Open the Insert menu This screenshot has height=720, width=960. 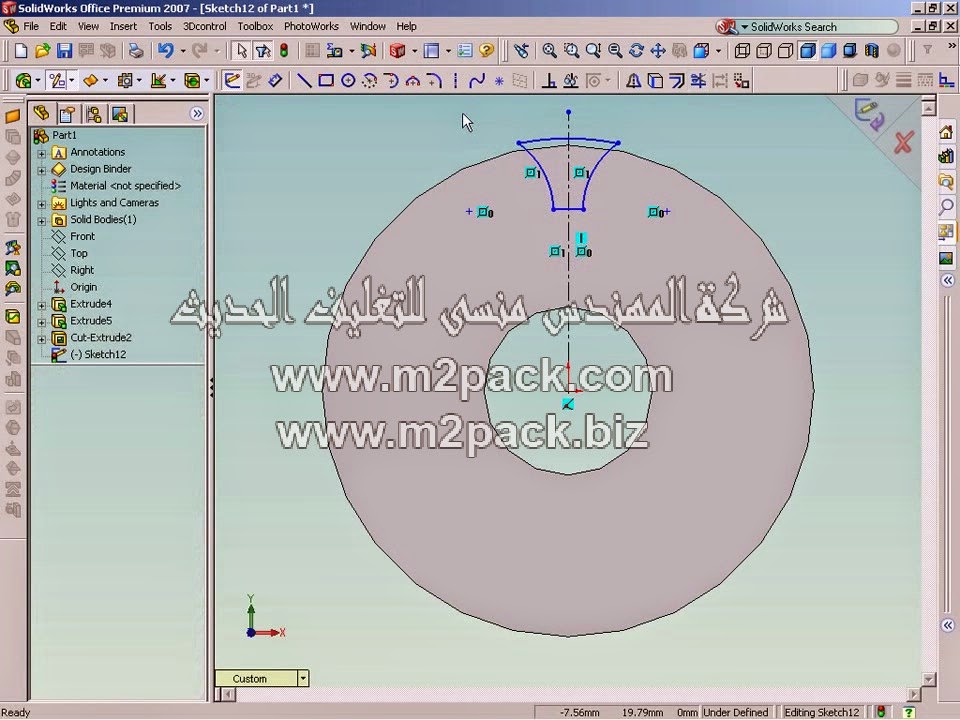[123, 26]
